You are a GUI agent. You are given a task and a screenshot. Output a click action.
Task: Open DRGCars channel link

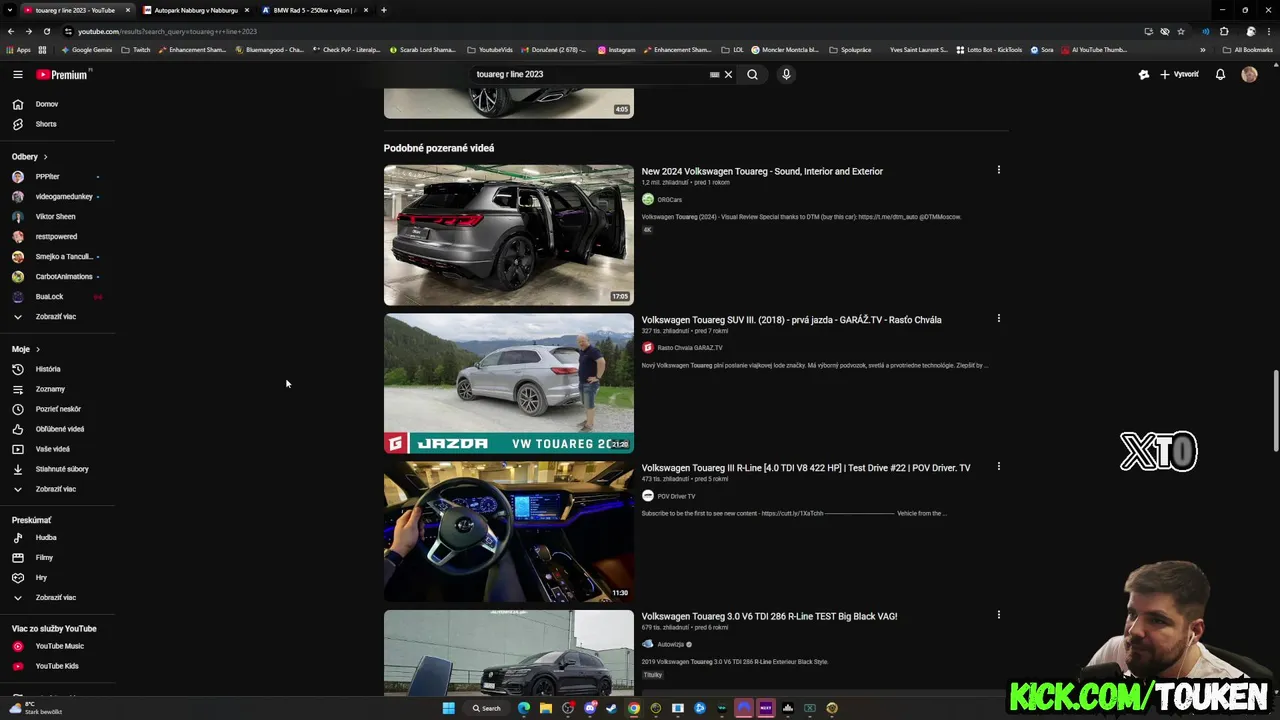point(669,200)
